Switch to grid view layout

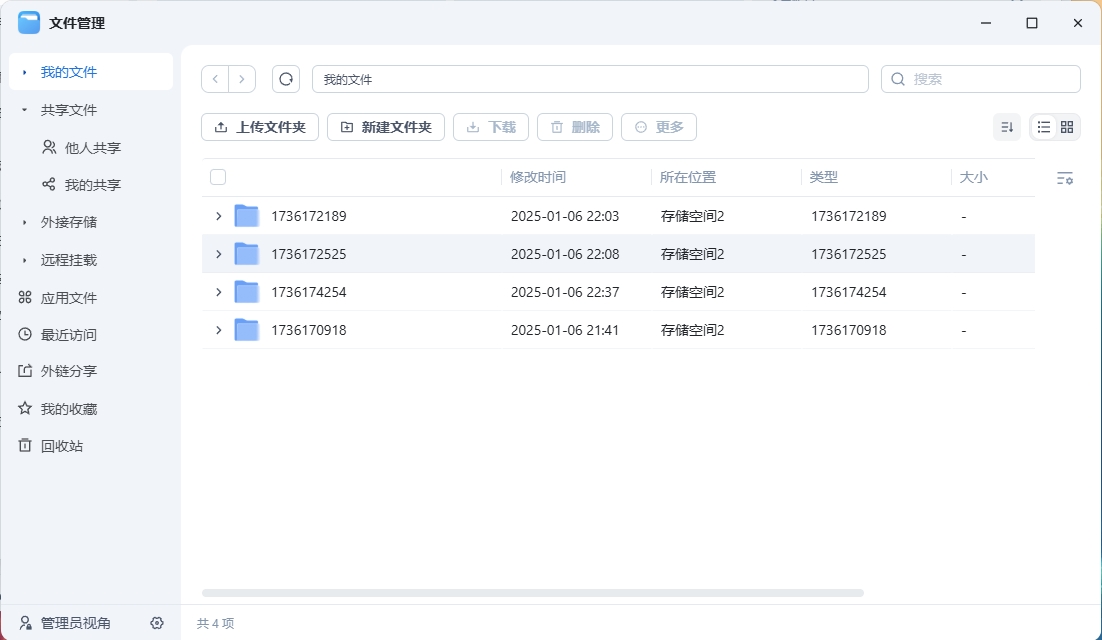1067,127
